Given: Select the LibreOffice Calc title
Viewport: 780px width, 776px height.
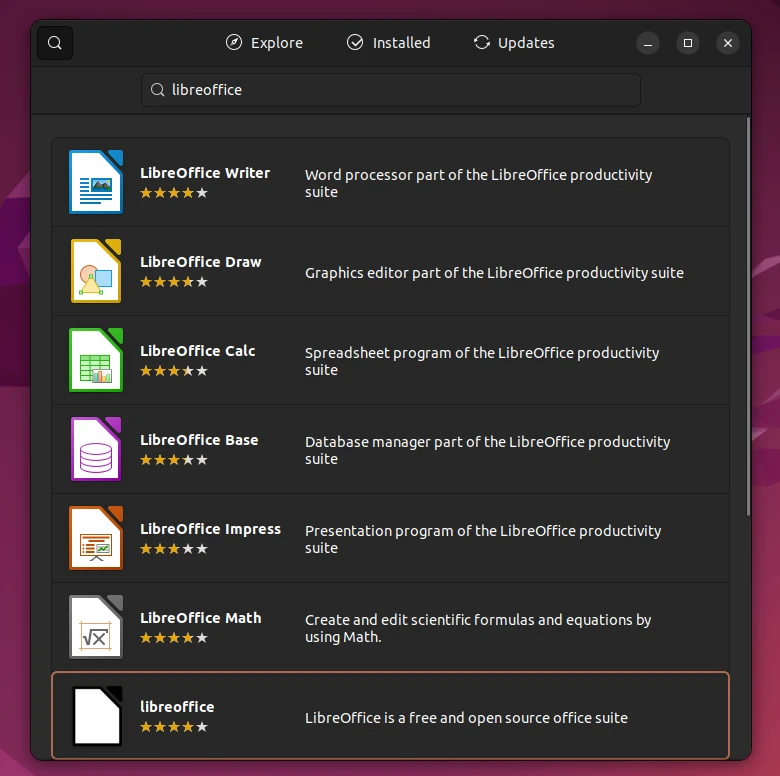Looking at the screenshot, I should 197,351.
